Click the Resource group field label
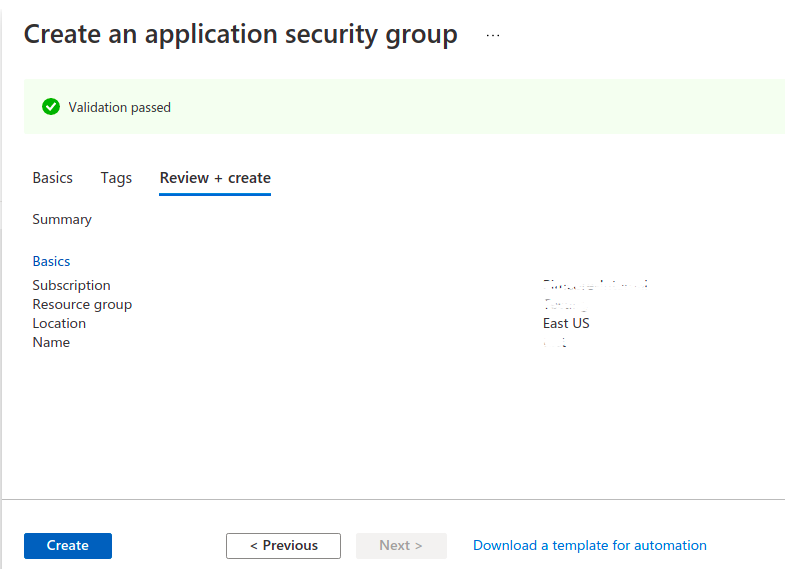785x569 pixels. pyautogui.click(x=82, y=304)
